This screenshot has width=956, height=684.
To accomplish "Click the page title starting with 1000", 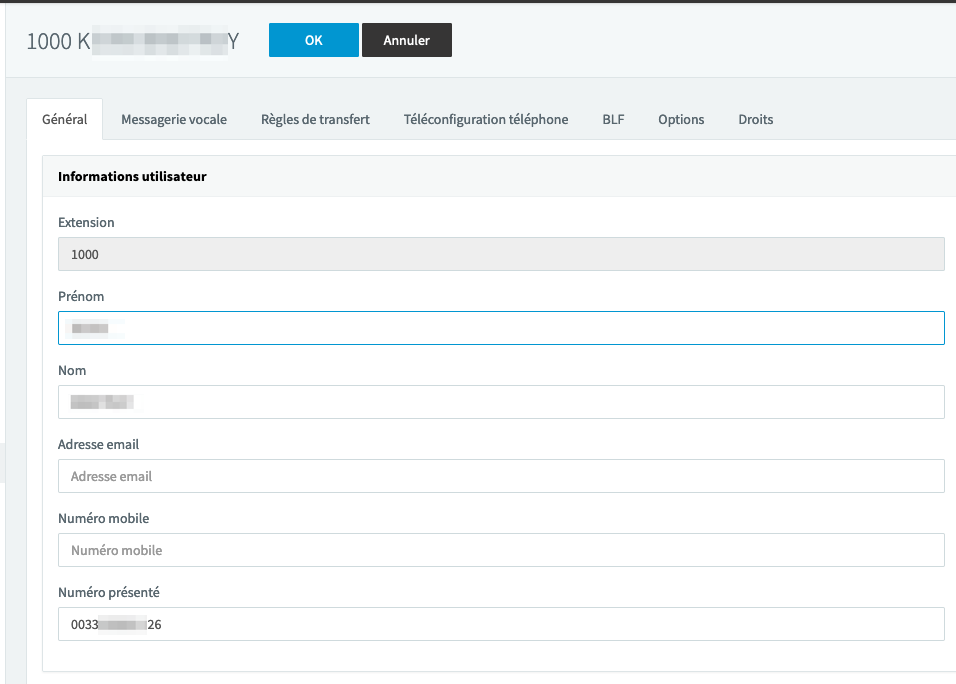I will pos(132,41).
